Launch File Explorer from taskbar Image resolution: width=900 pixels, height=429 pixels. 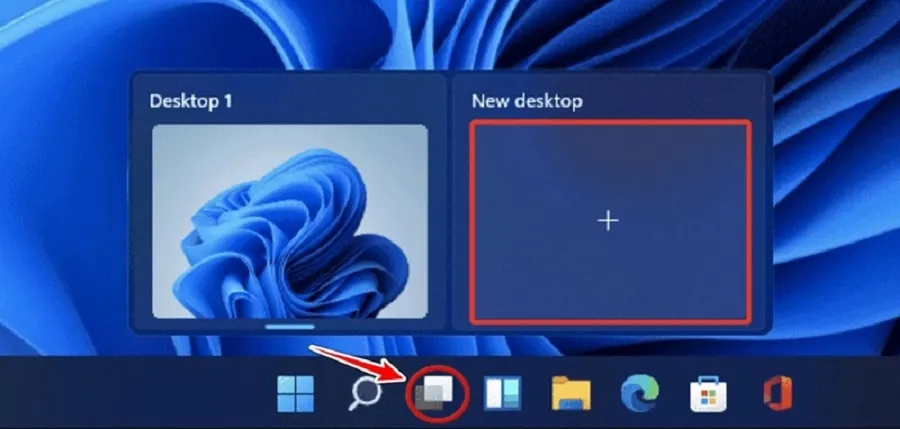pyautogui.click(x=571, y=394)
